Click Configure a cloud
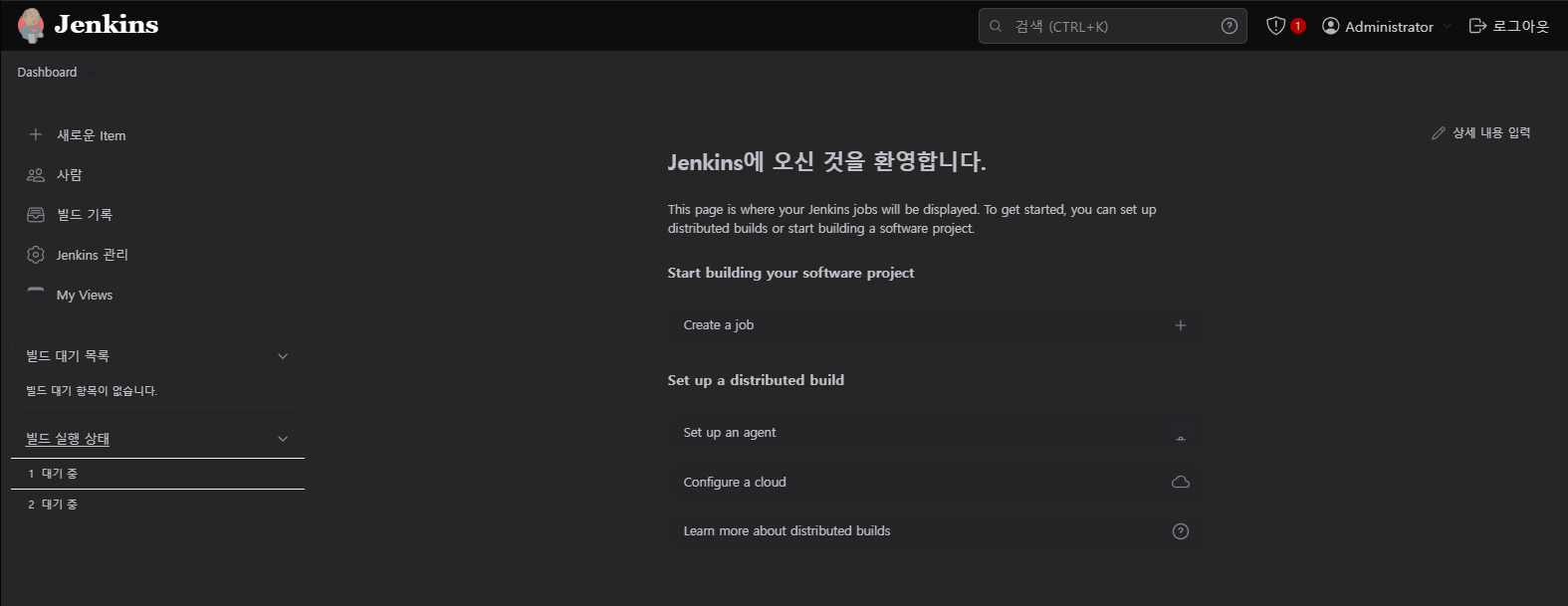Screen dimensions: 1568x606 (x=934, y=482)
